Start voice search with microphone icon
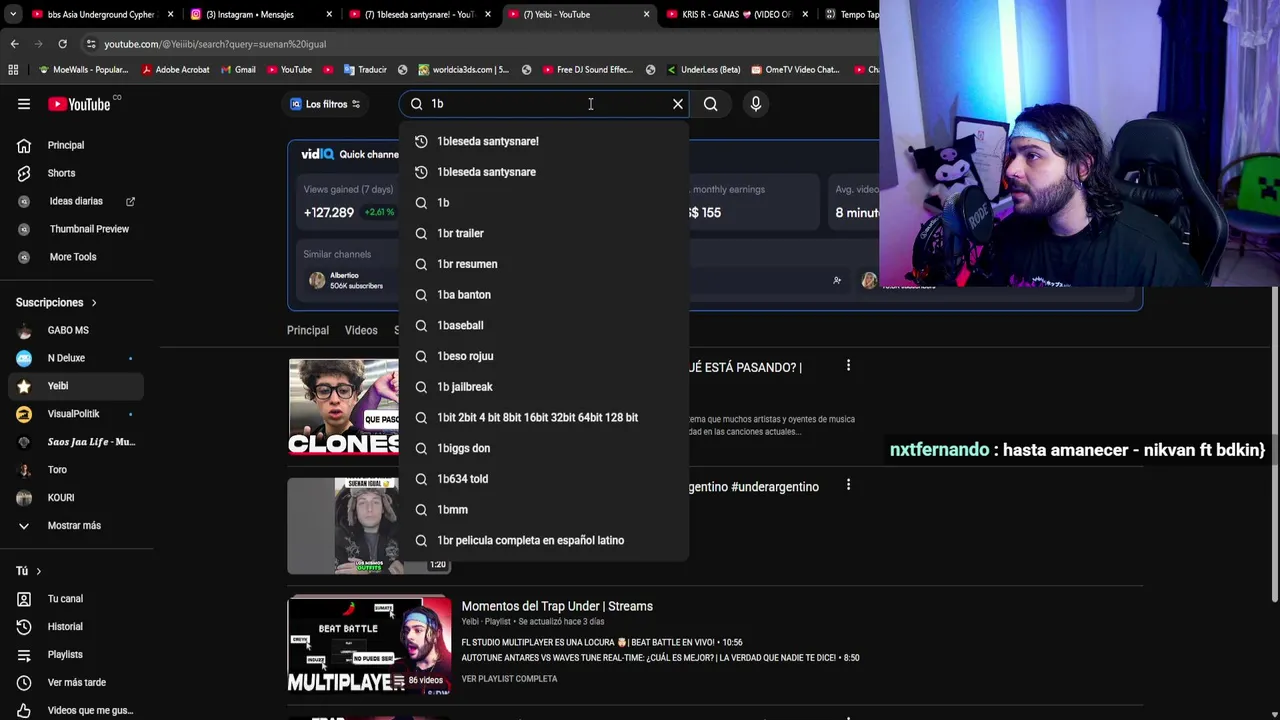The image size is (1280, 720). tap(756, 104)
